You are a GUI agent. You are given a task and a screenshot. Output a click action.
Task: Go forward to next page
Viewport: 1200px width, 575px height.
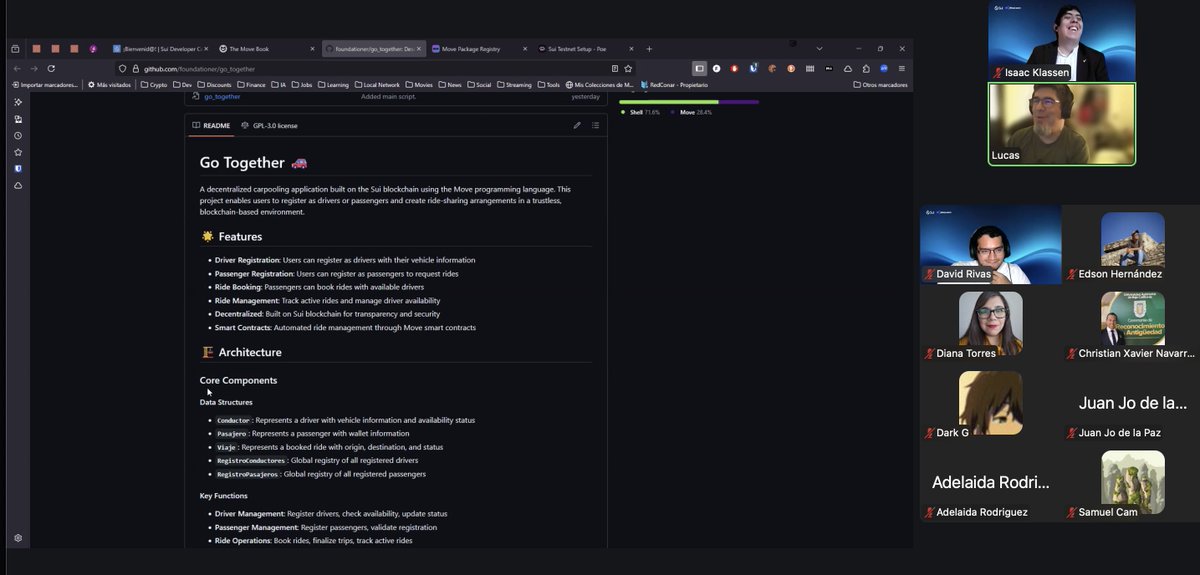(33, 68)
